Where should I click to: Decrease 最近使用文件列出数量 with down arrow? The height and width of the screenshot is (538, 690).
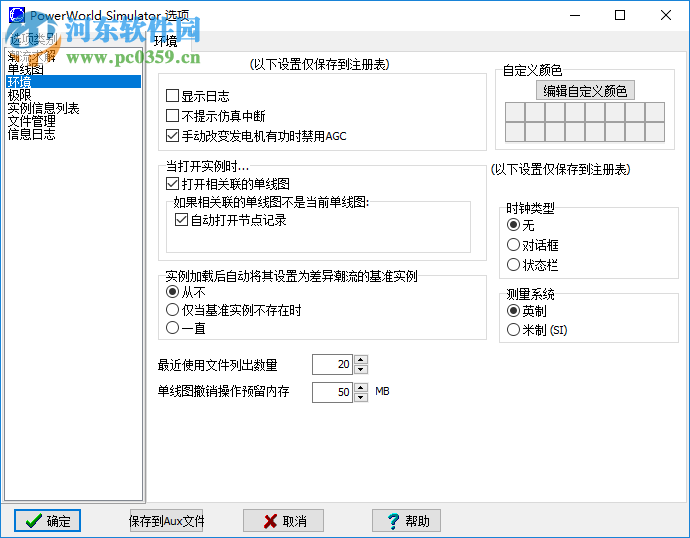361,369
